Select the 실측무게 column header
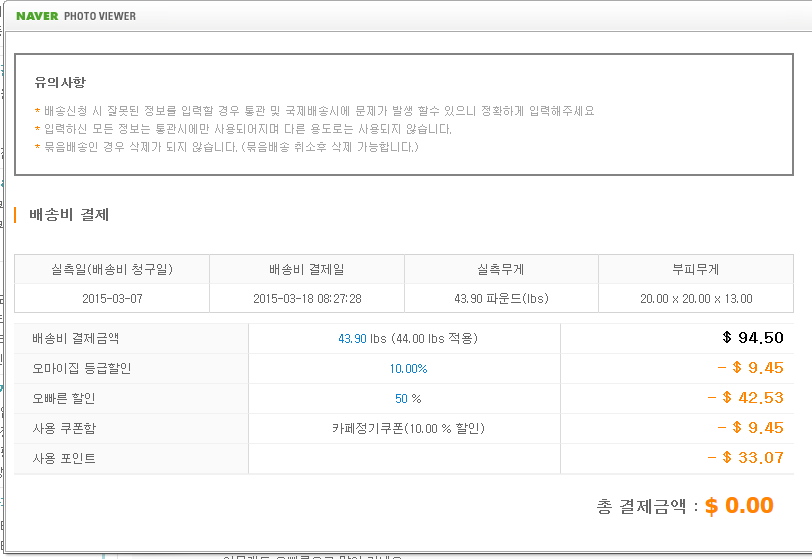 501,269
